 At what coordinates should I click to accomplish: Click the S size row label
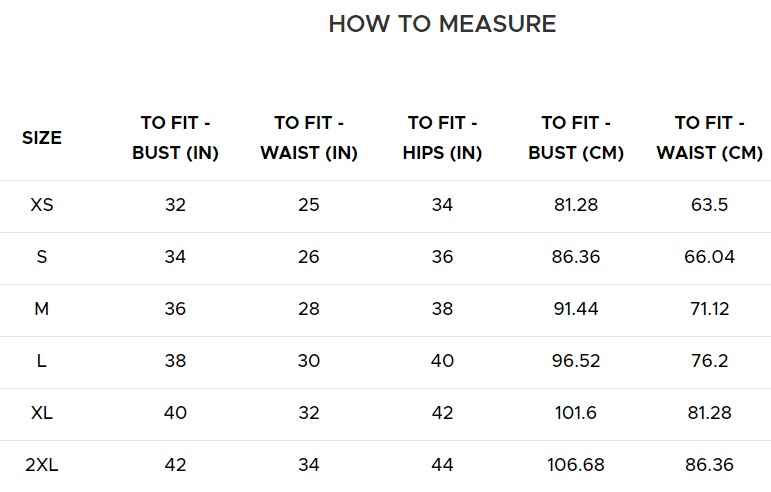coord(42,257)
